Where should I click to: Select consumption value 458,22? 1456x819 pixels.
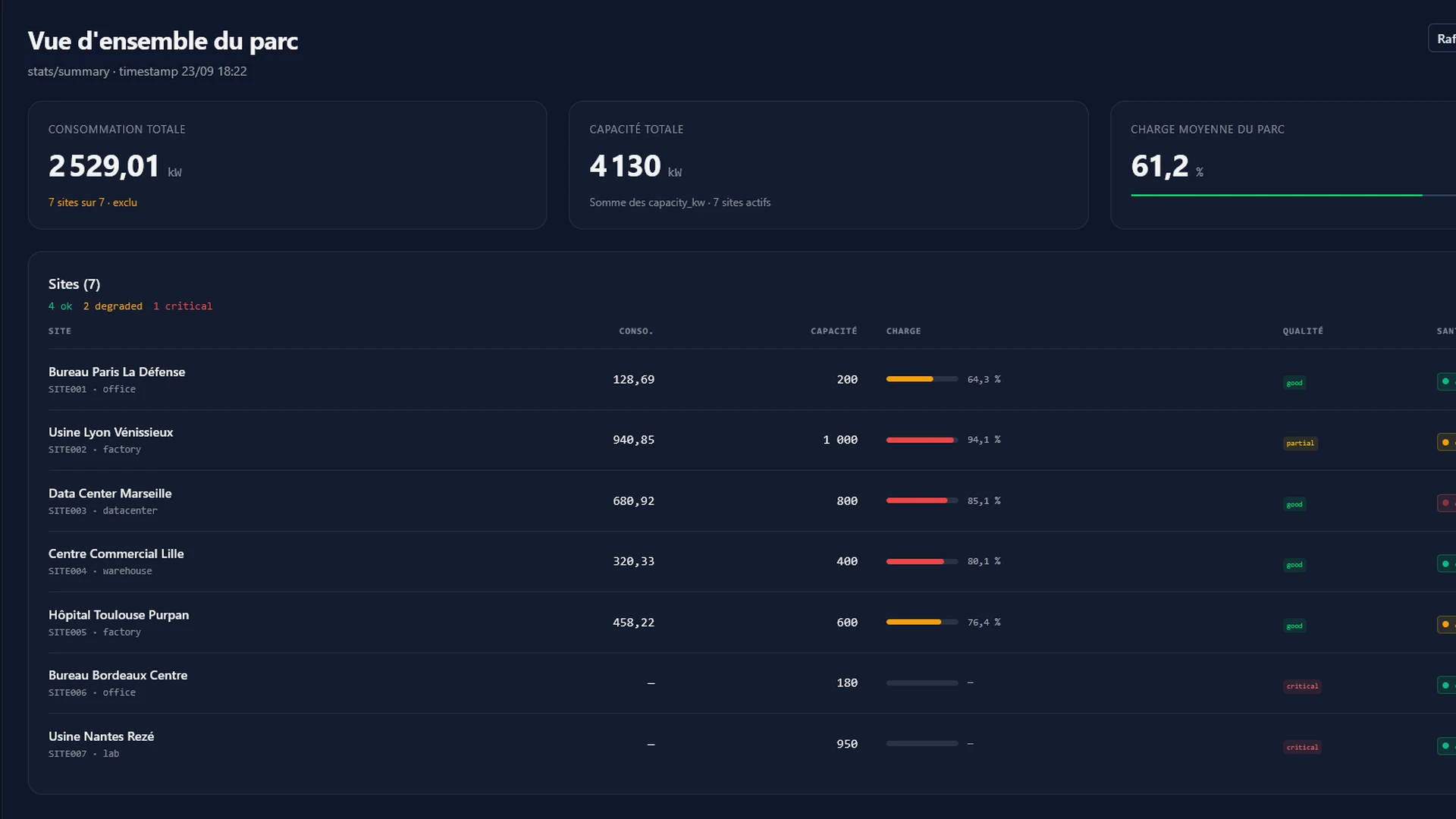click(x=633, y=623)
